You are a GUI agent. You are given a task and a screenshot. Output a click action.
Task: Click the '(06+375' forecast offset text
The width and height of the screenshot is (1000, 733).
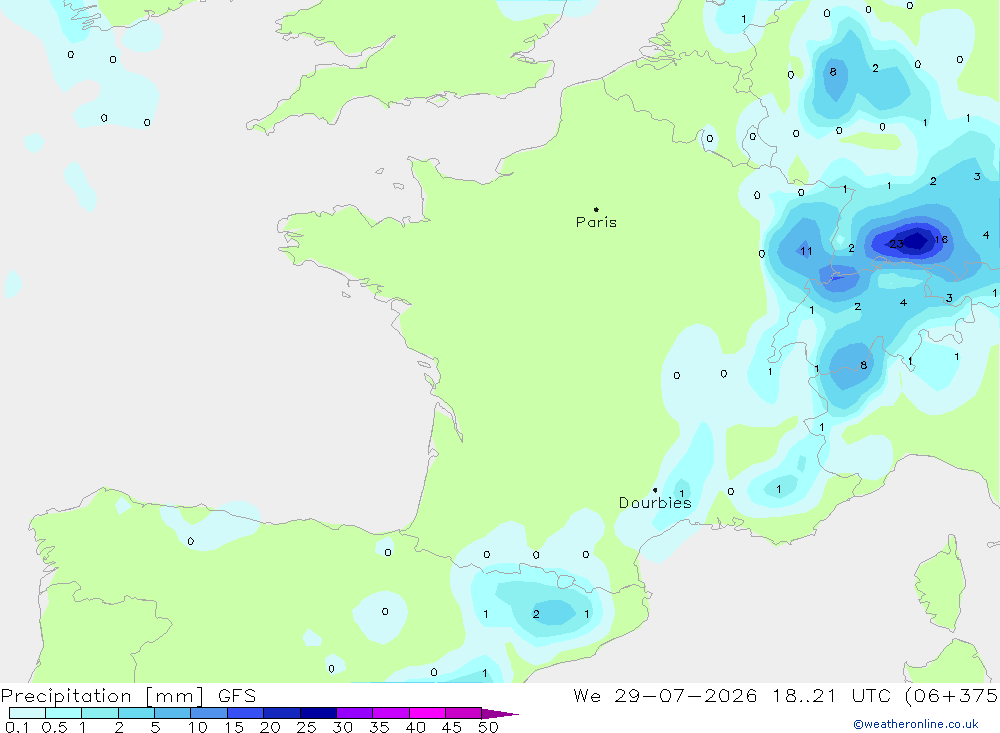[x=952, y=696]
